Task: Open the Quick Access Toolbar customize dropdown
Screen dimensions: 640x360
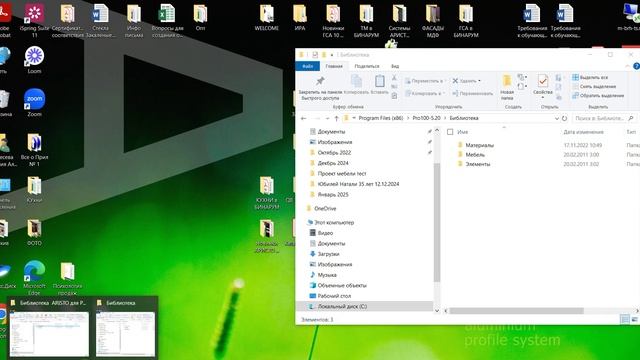Action: [x=332, y=55]
